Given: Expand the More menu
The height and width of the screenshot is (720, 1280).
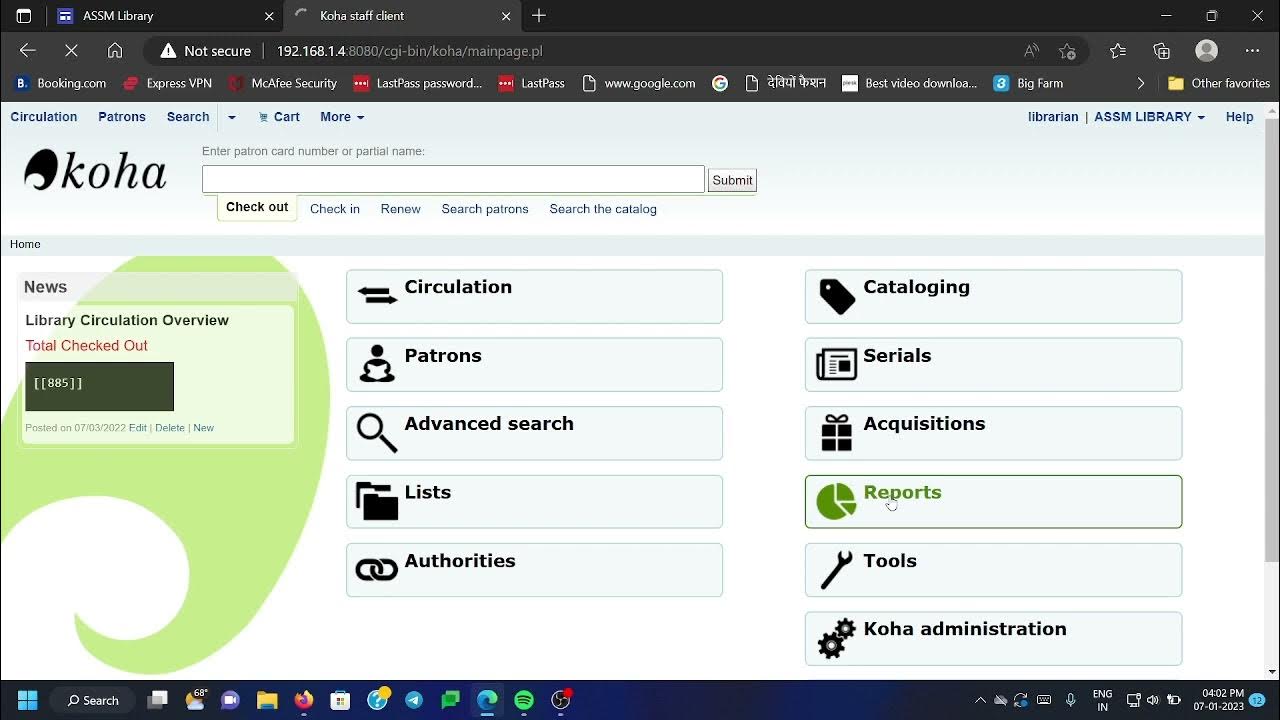Looking at the screenshot, I should coord(342,117).
